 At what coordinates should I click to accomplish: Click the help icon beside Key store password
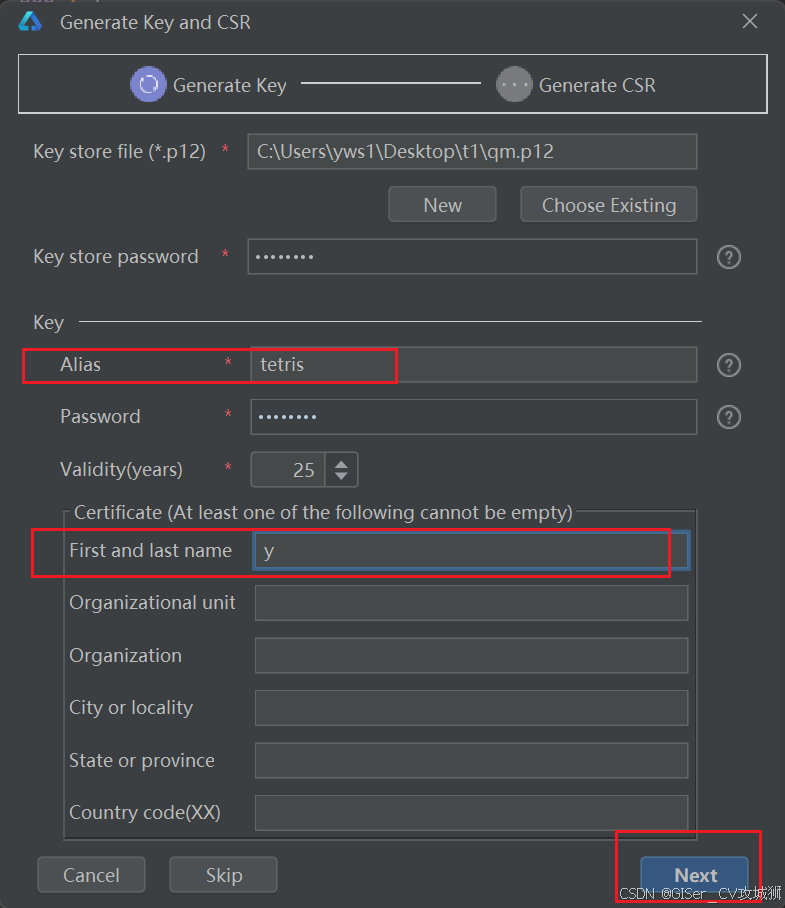point(728,257)
